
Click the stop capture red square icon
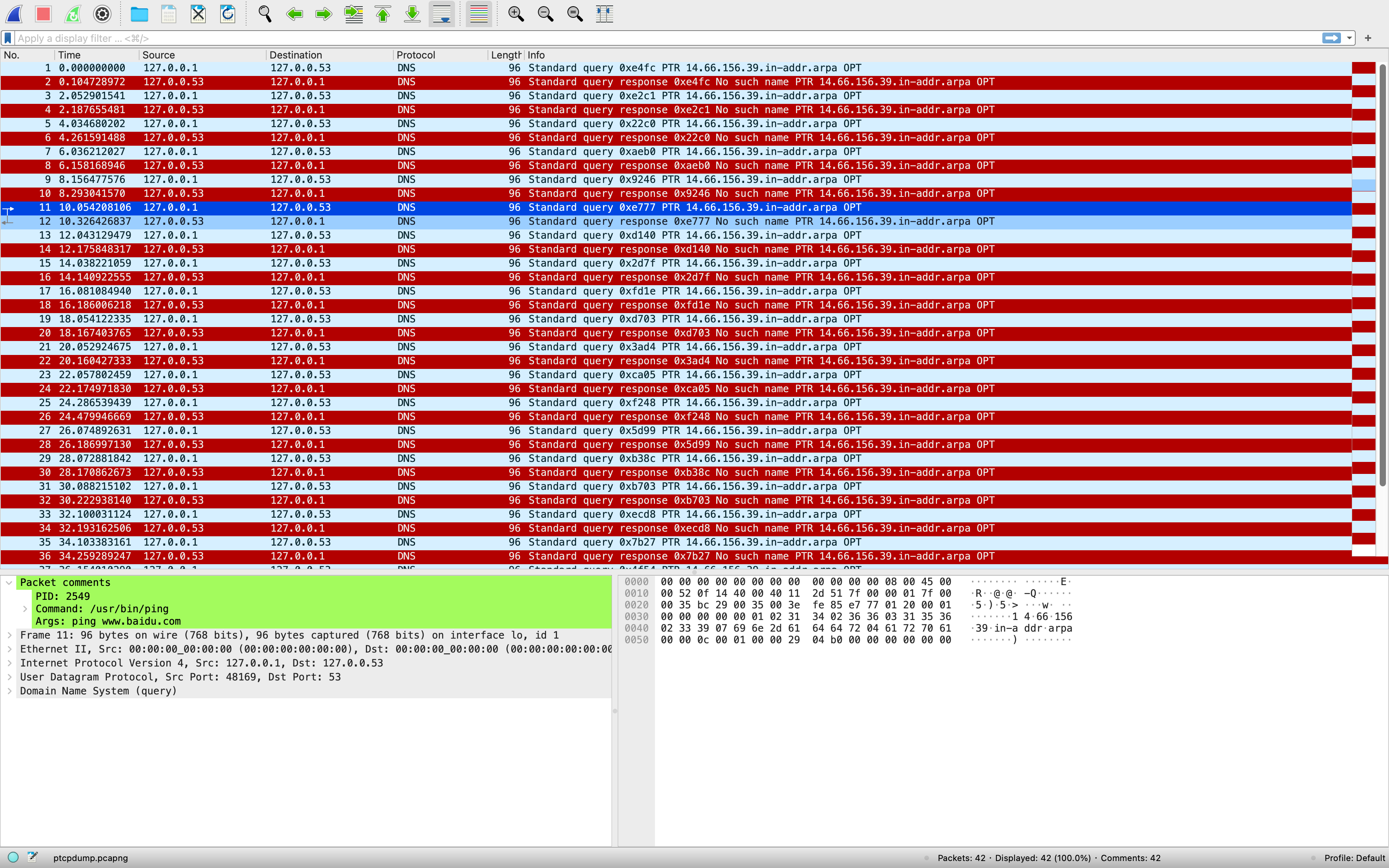(x=43, y=14)
